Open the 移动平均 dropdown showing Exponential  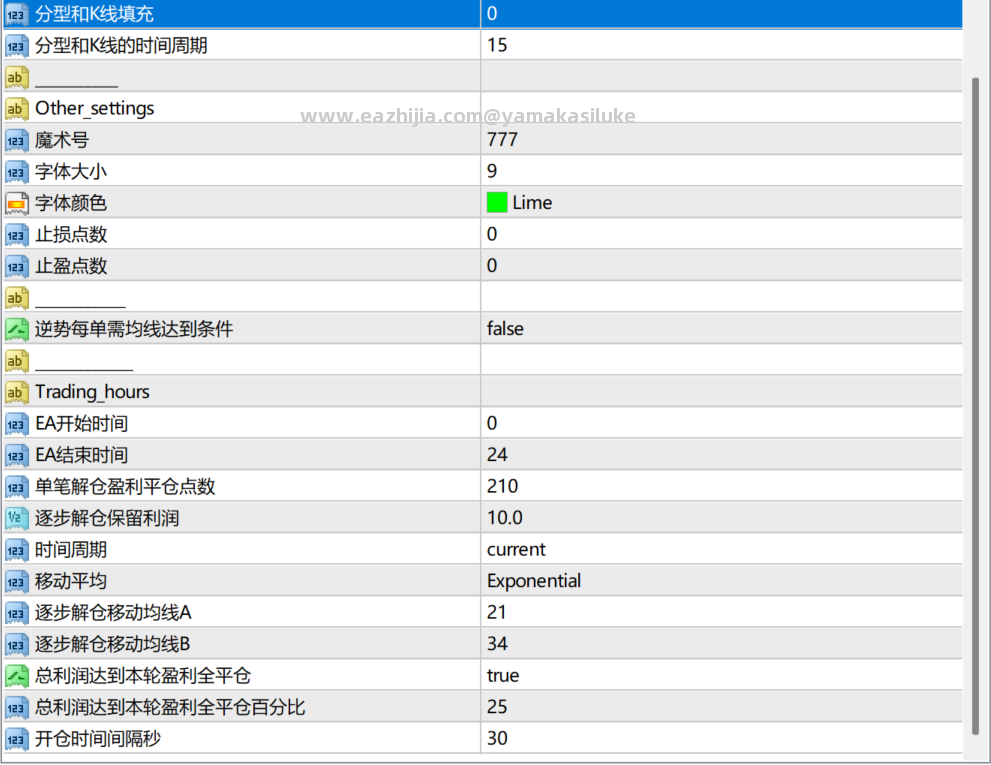[x=721, y=581]
